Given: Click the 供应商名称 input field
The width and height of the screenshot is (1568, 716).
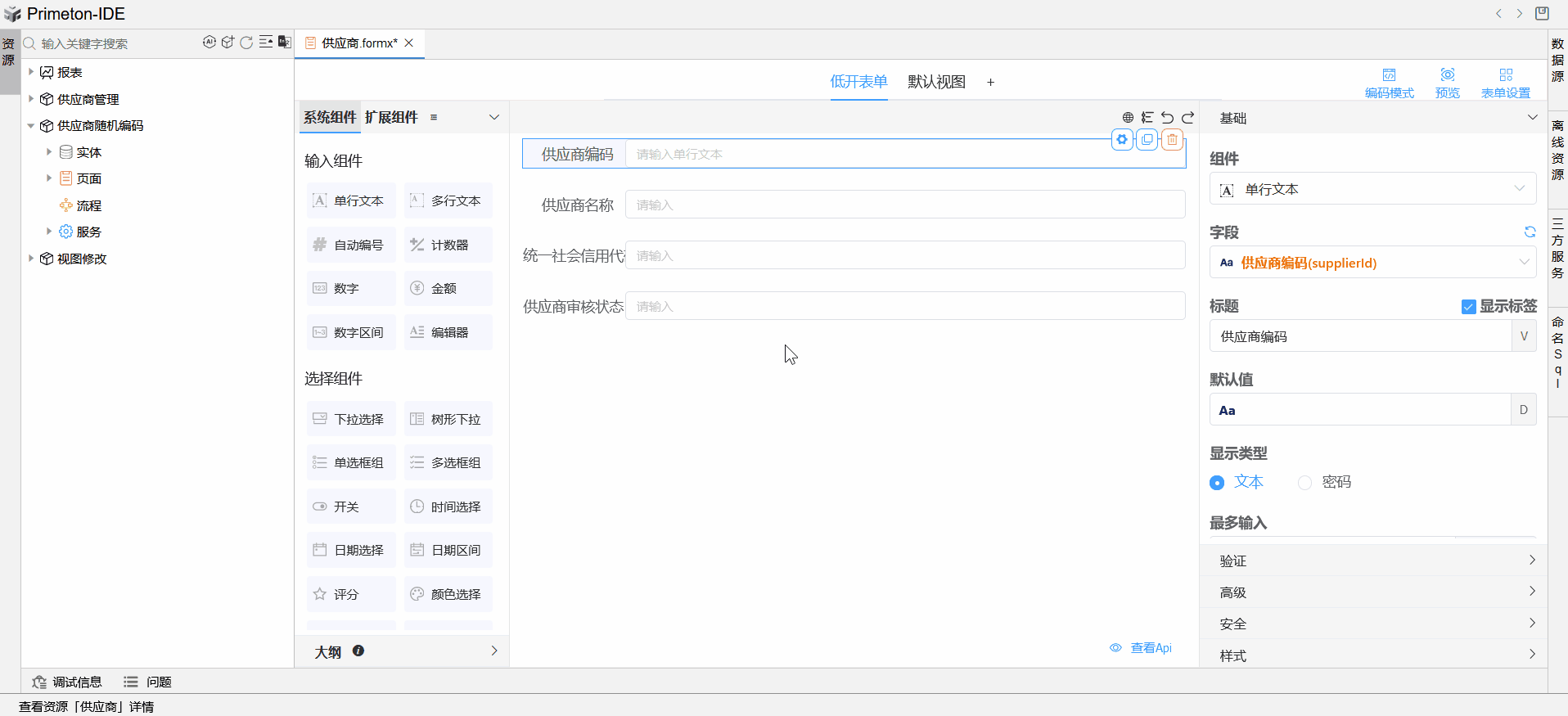Looking at the screenshot, I should coord(904,205).
